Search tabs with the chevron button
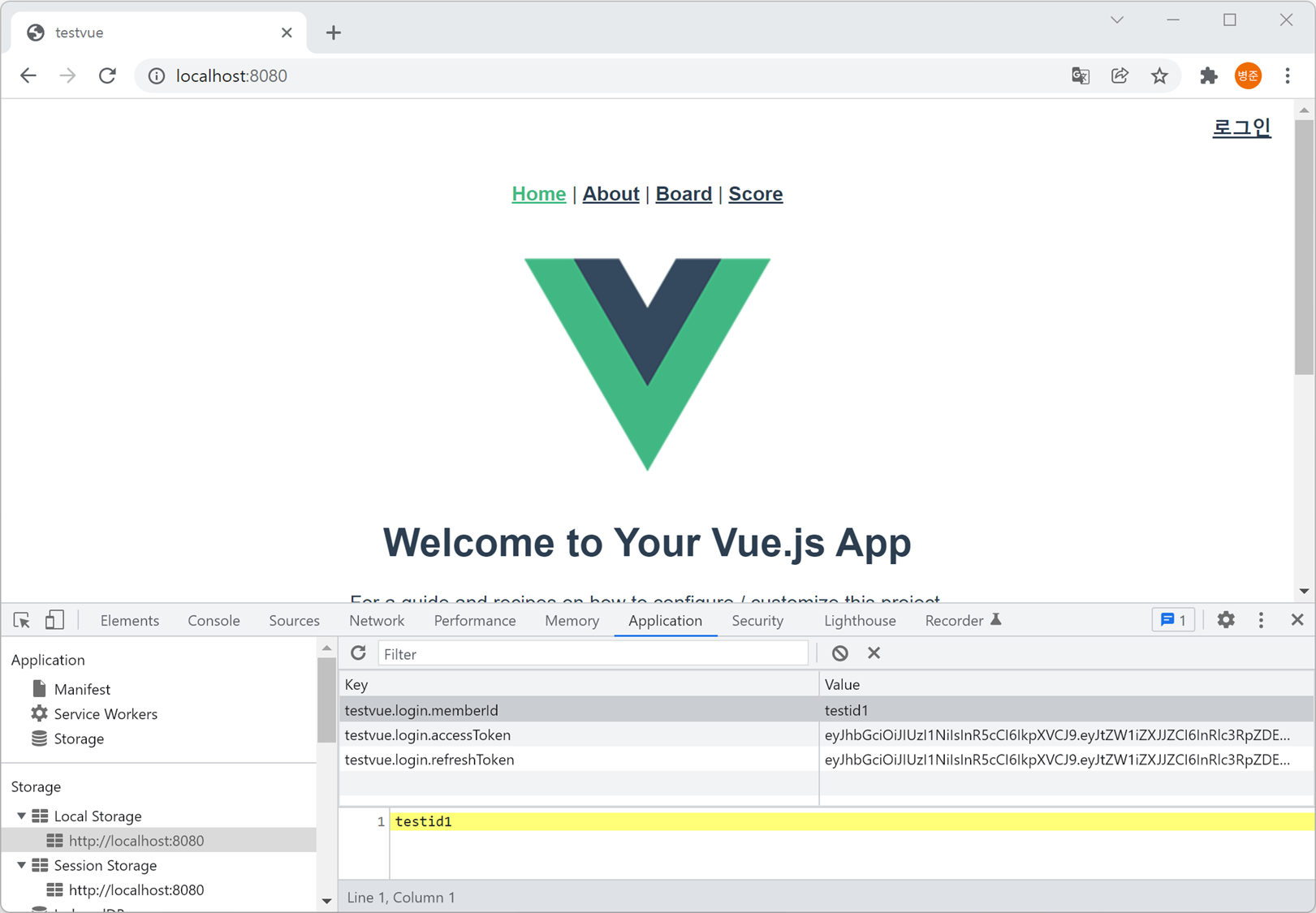Viewport: 1316px width, 913px height. (1117, 20)
